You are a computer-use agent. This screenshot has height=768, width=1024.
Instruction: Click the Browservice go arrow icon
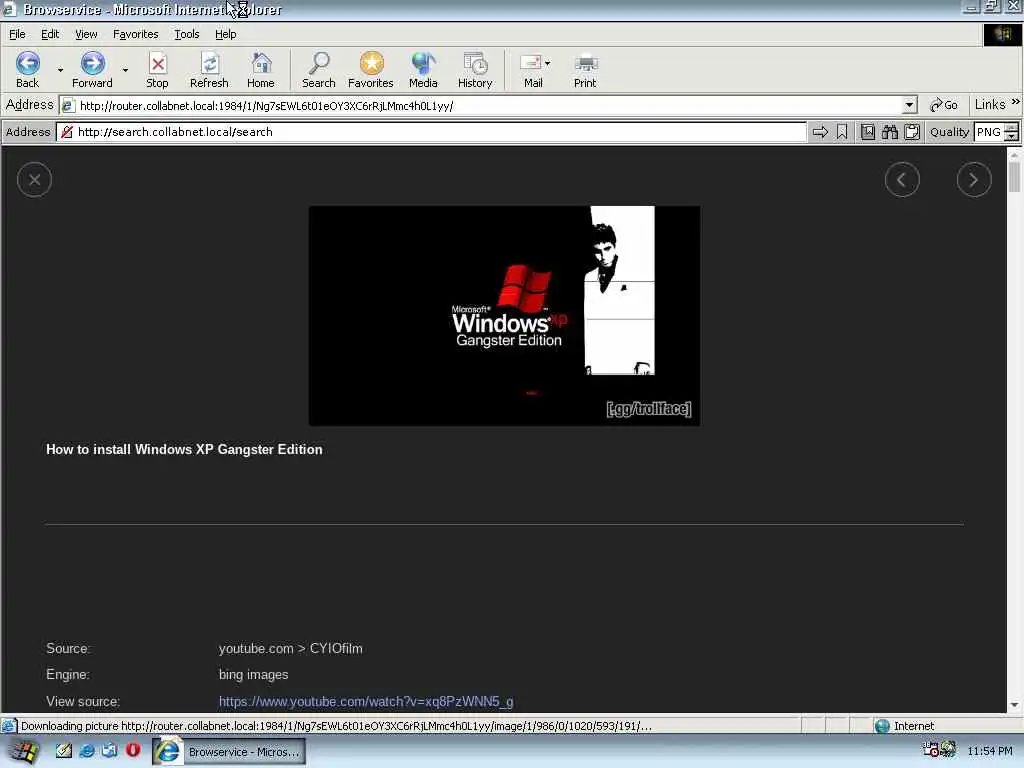(820, 133)
